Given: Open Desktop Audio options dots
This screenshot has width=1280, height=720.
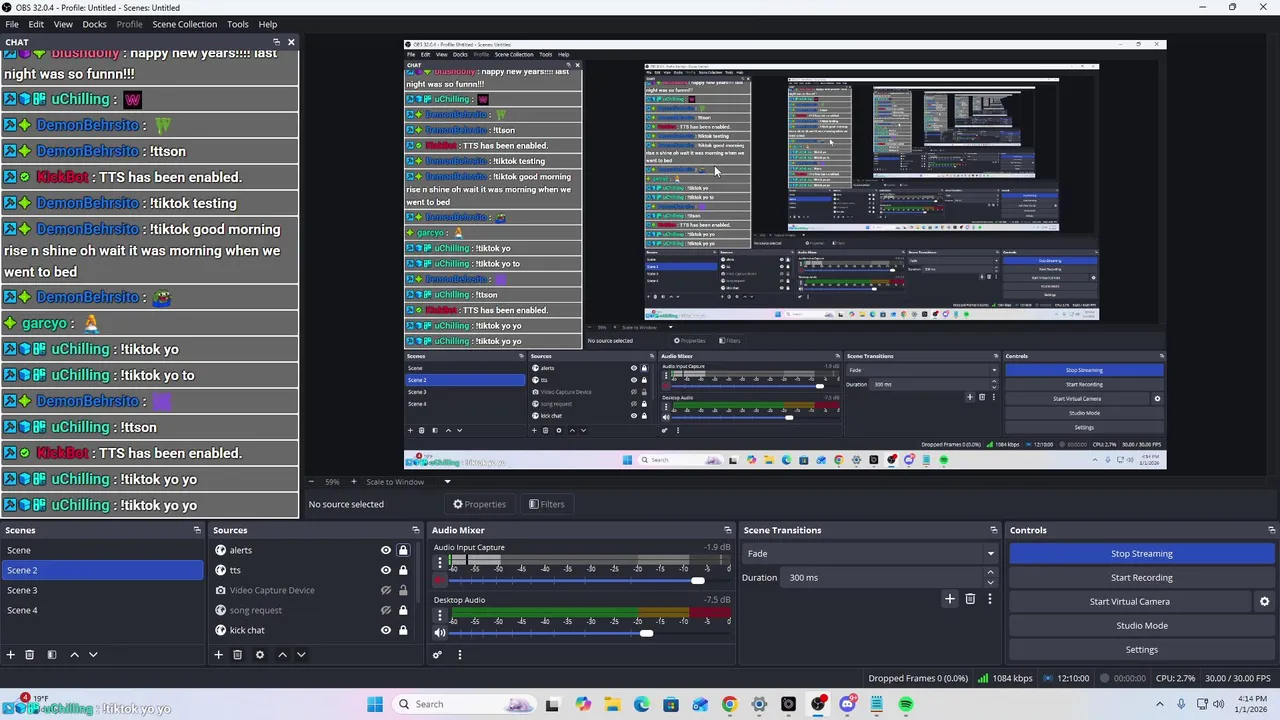Looking at the screenshot, I should 439,615.
